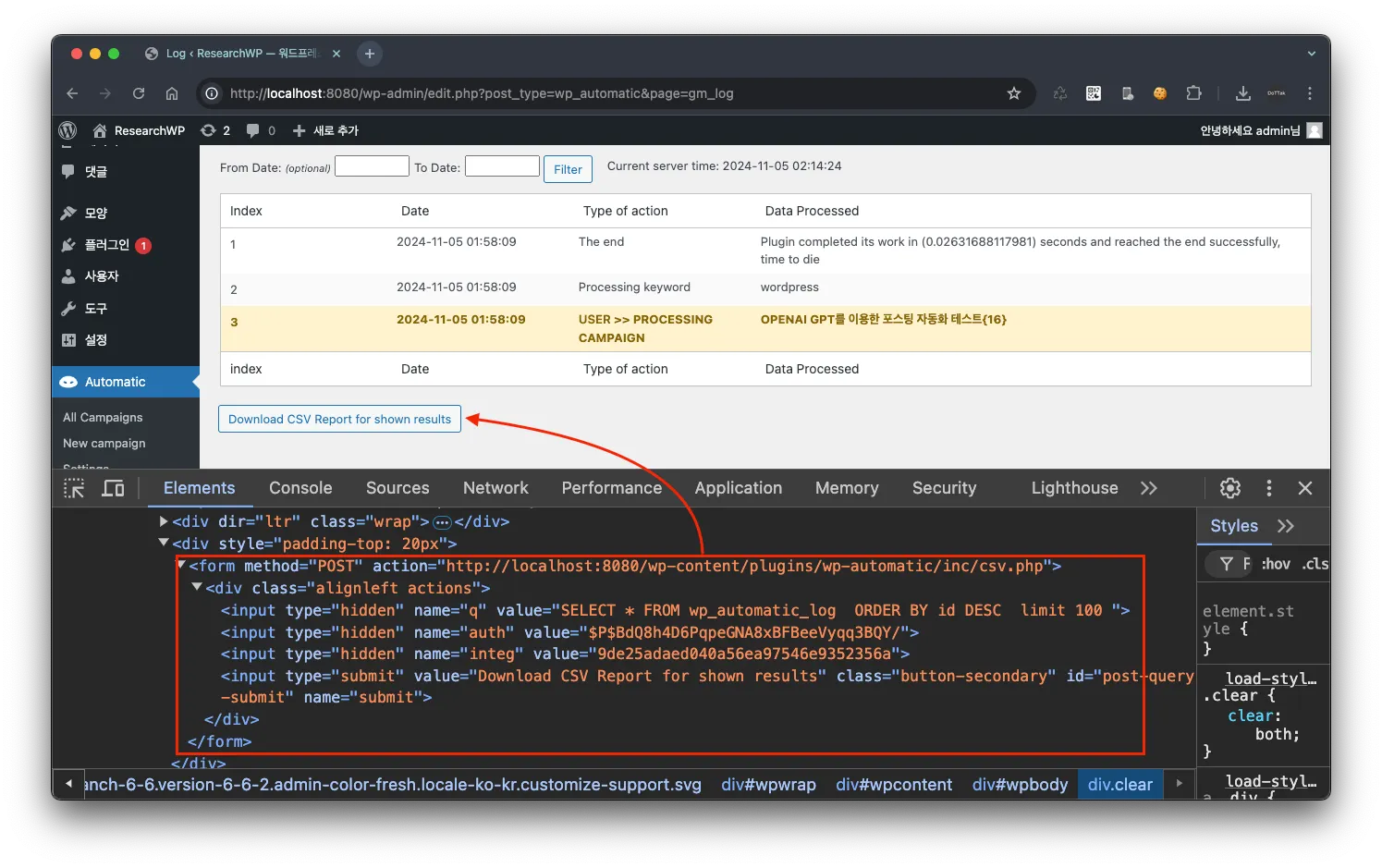1382x868 pixels.
Task: Bookmark this page with the star icon
Action: (x=1014, y=93)
